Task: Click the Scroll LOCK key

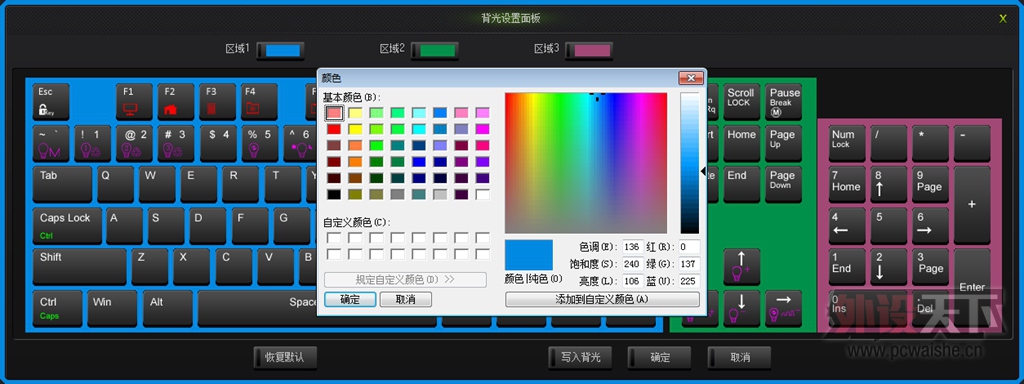Action: tap(742, 102)
